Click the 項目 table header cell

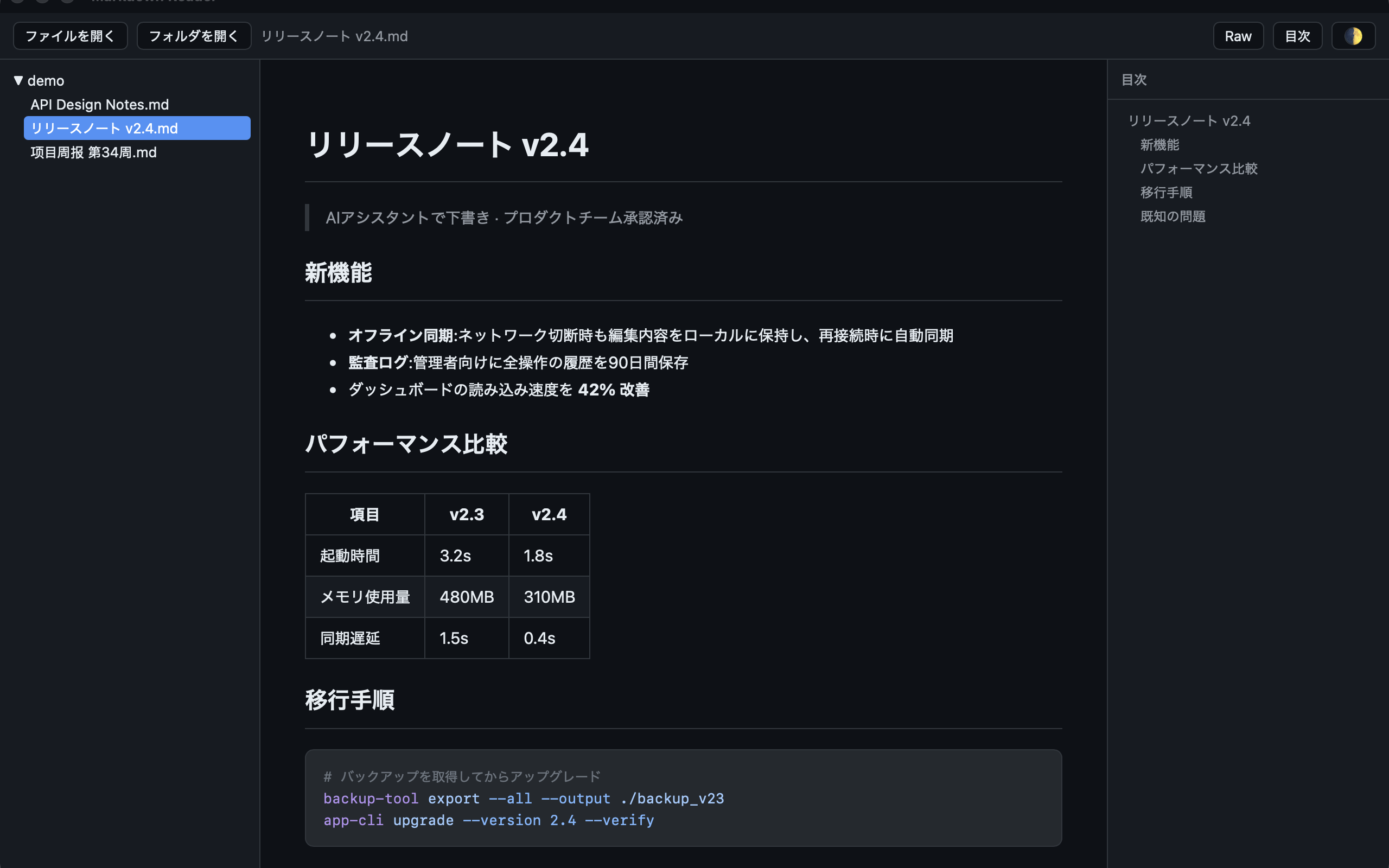point(365,514)
